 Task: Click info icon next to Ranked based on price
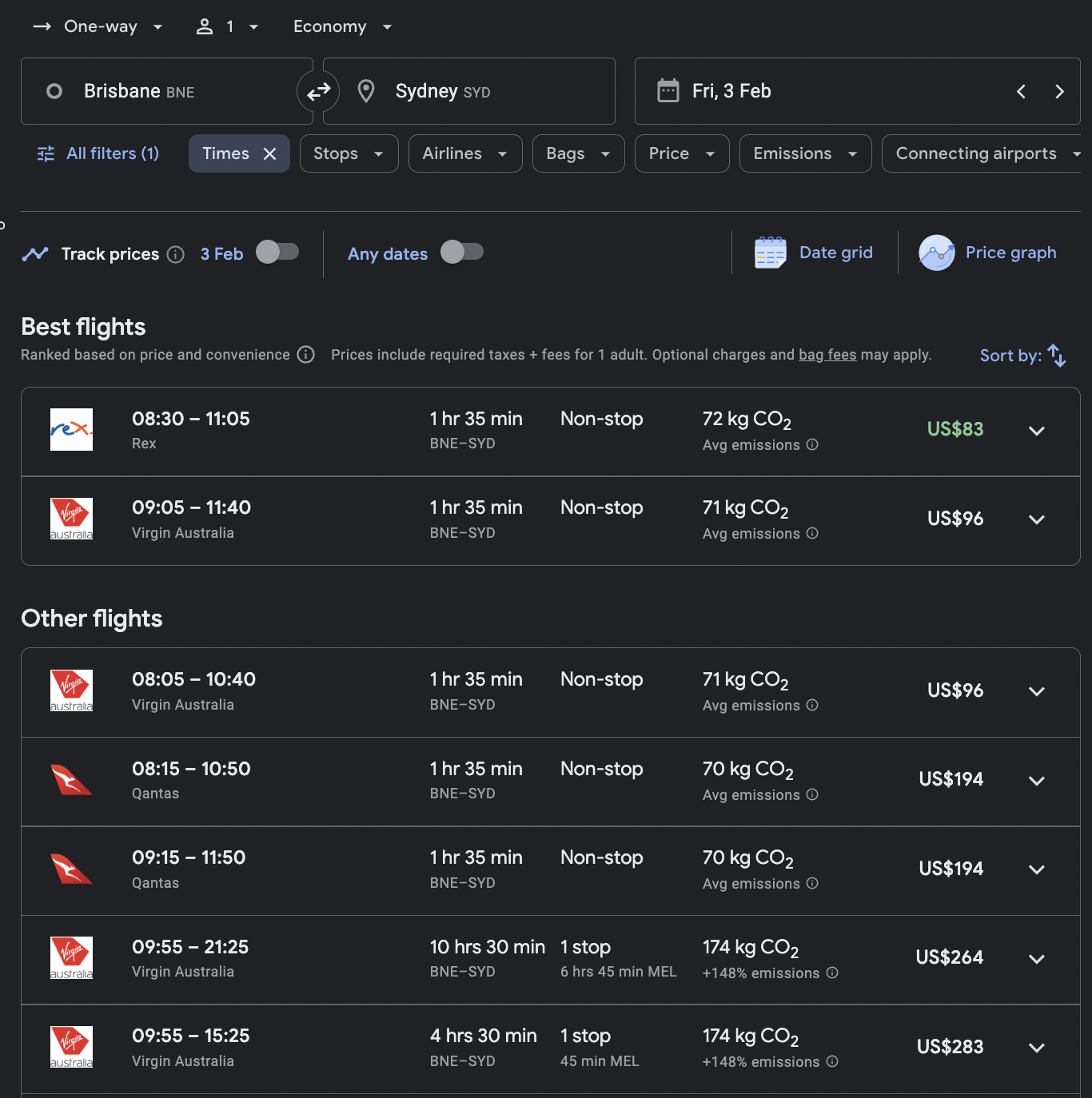coord(306,354)
